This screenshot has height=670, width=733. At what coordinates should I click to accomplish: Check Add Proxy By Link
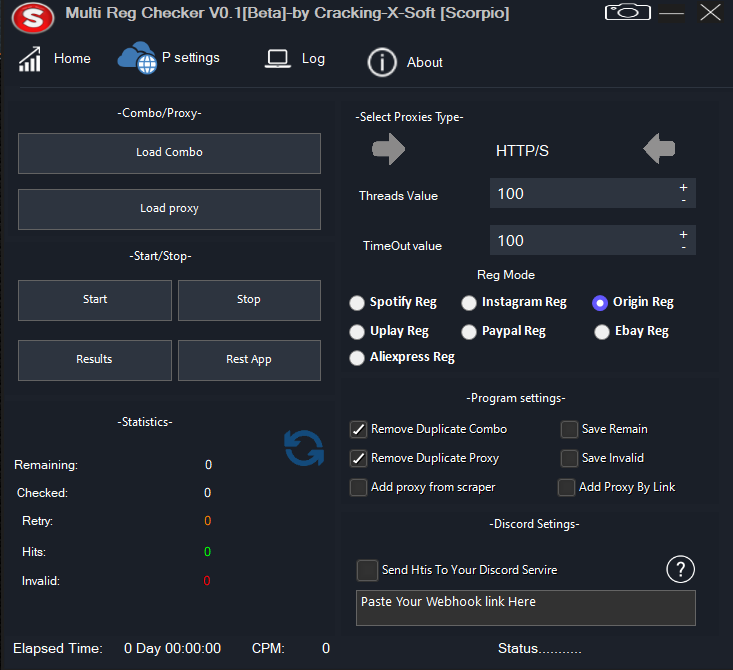point(567,487)
